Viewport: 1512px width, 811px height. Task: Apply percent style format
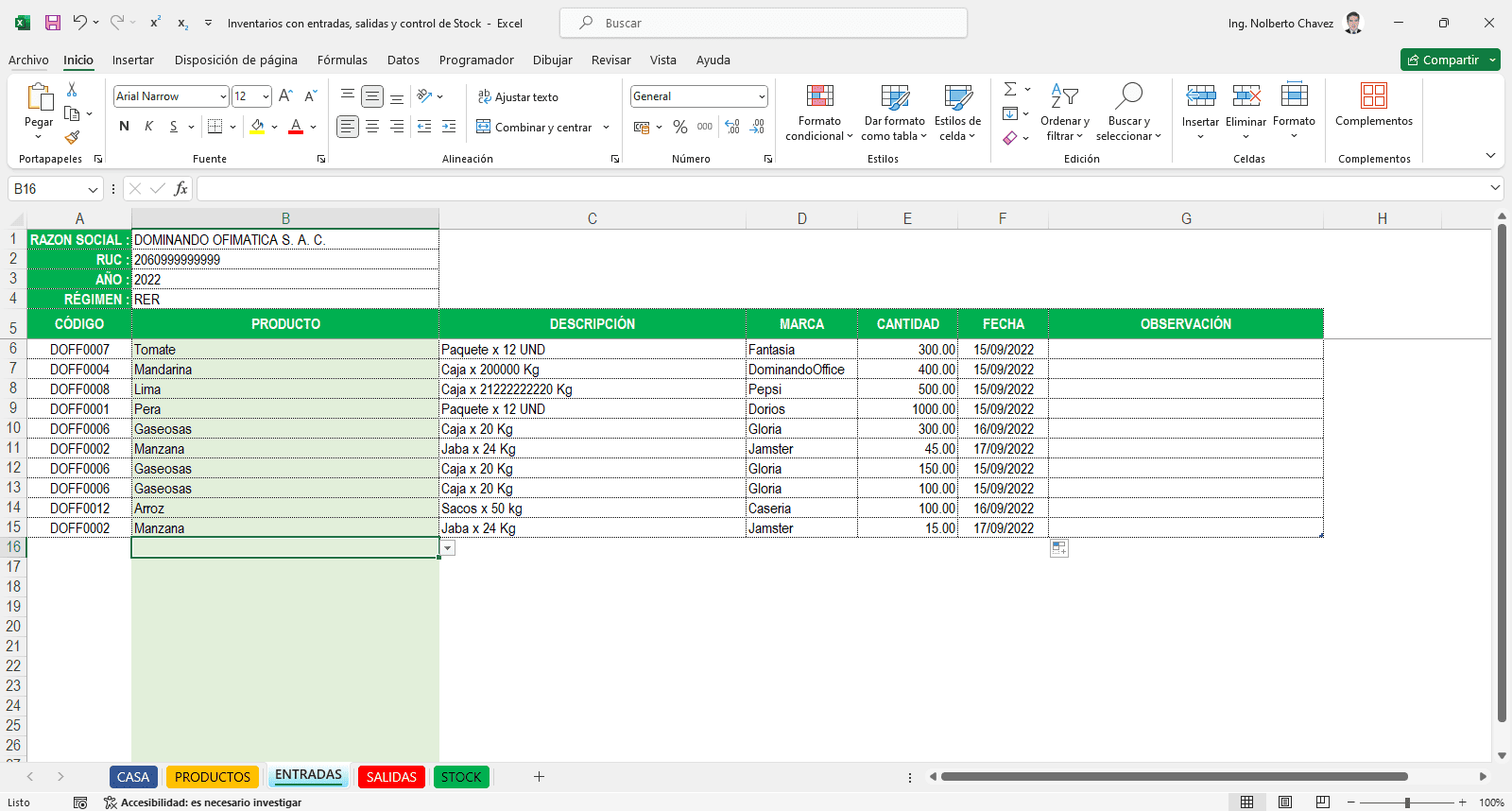click(x=680, y=127)
